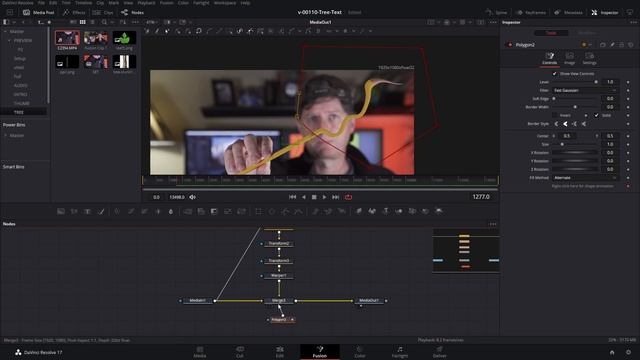Select the second Border Style icon

(x=565, y=124)
